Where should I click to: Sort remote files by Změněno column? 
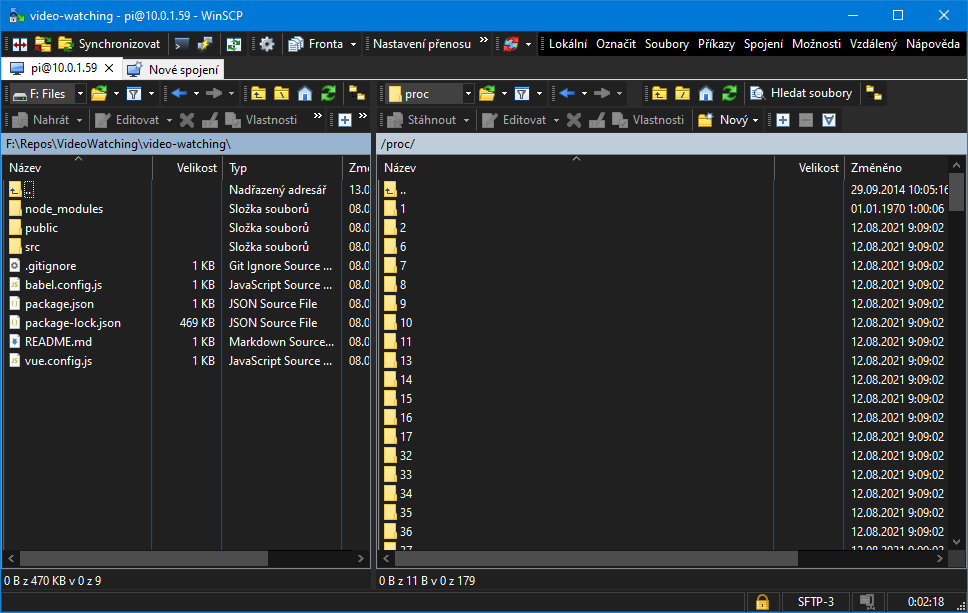tap(876, 168)
